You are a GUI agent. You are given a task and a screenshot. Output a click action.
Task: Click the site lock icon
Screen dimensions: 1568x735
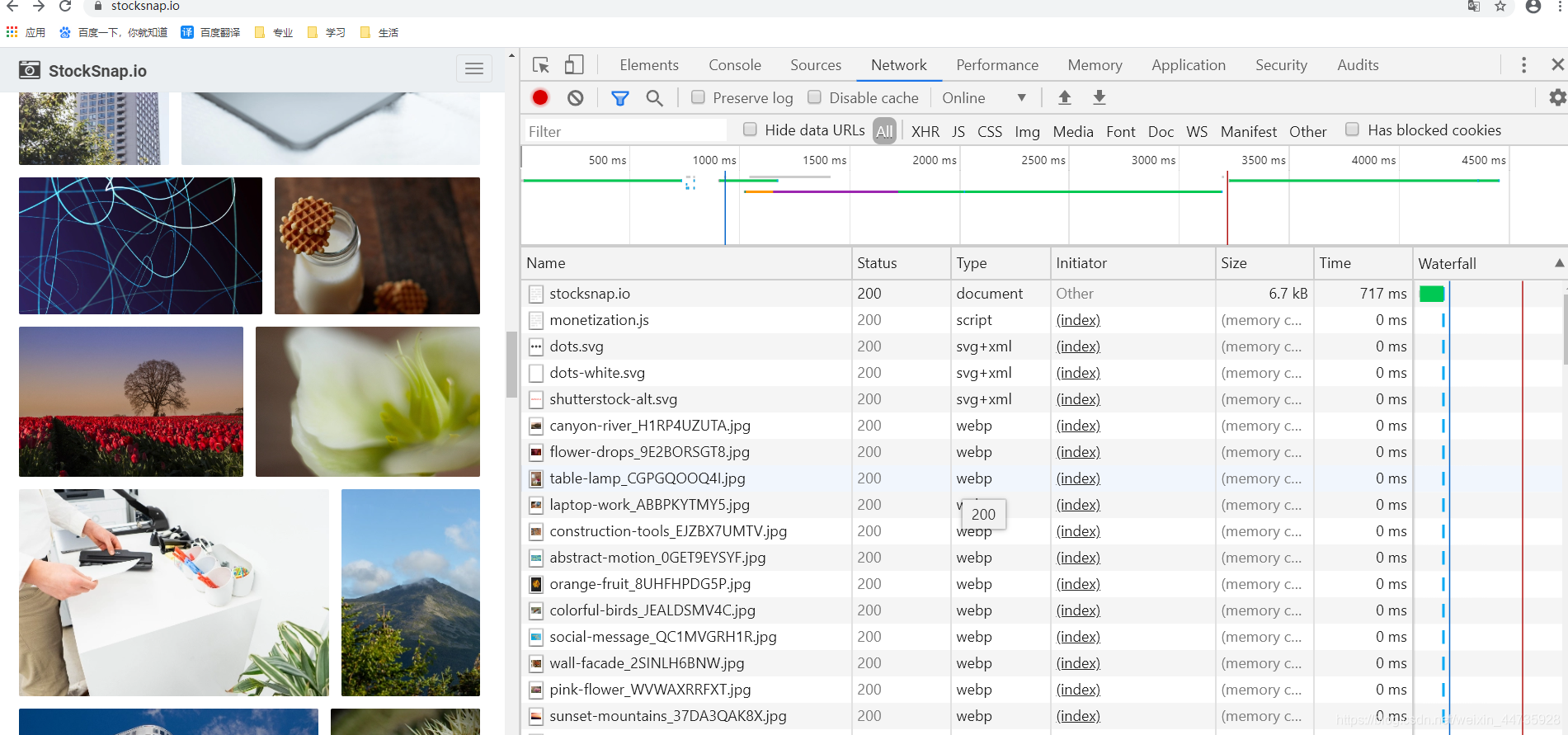tap(98, 6)
